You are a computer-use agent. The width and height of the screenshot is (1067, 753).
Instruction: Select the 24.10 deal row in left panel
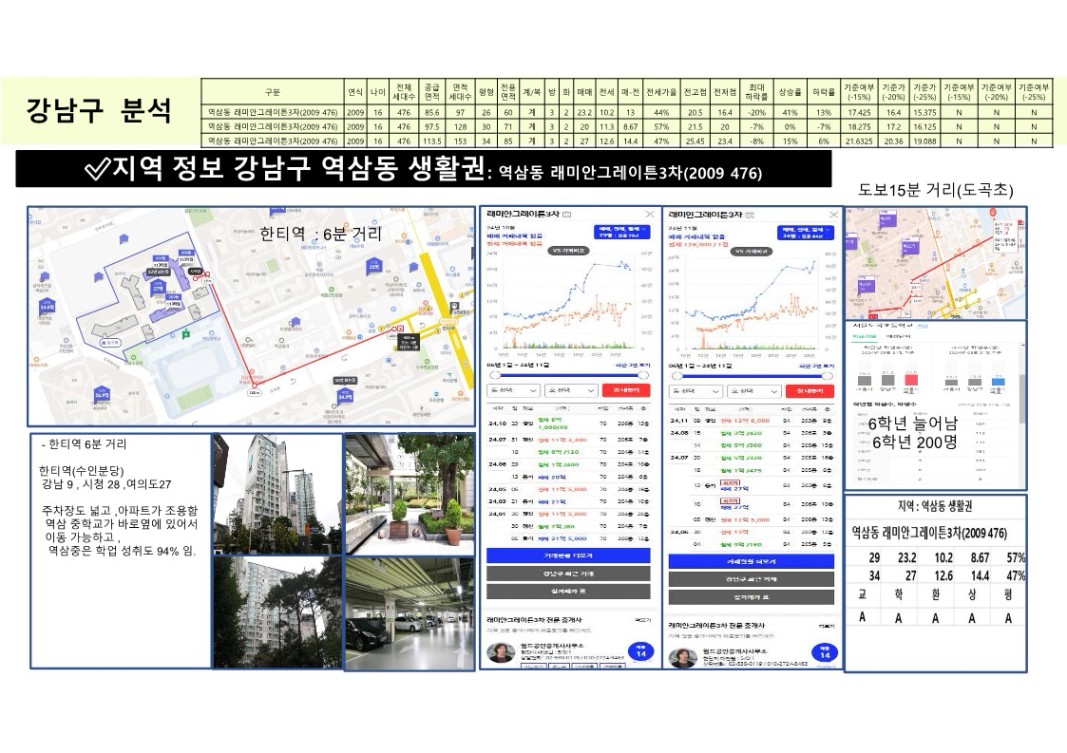click(568, 424)
